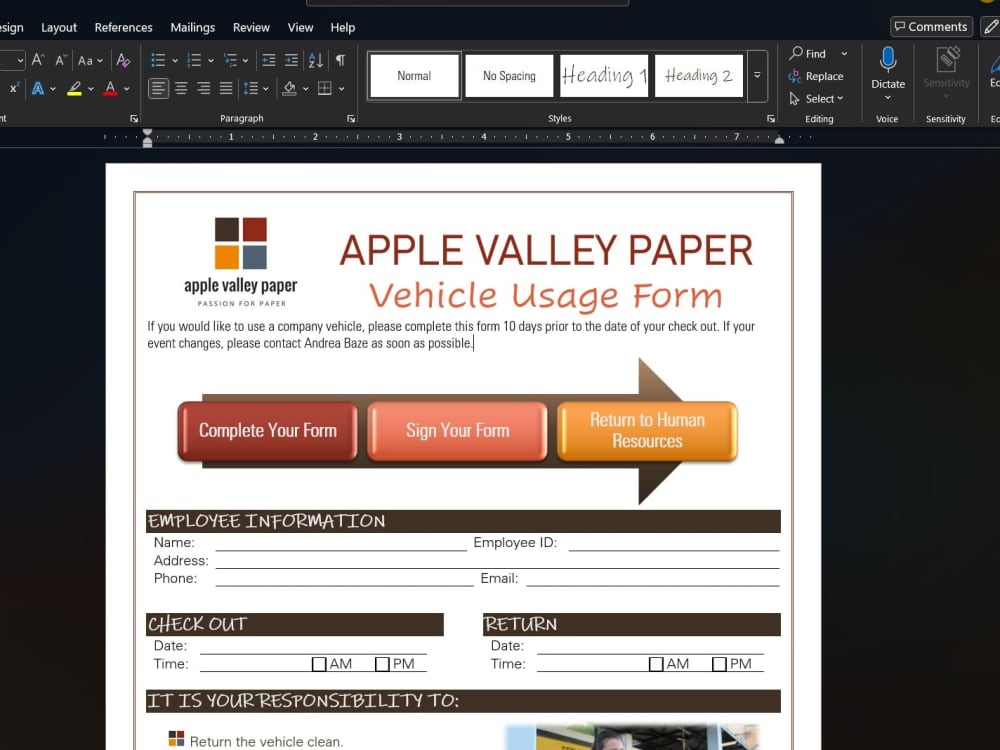Open the Layout tab
The image size is (1000, 750).
tap(59, 27)
